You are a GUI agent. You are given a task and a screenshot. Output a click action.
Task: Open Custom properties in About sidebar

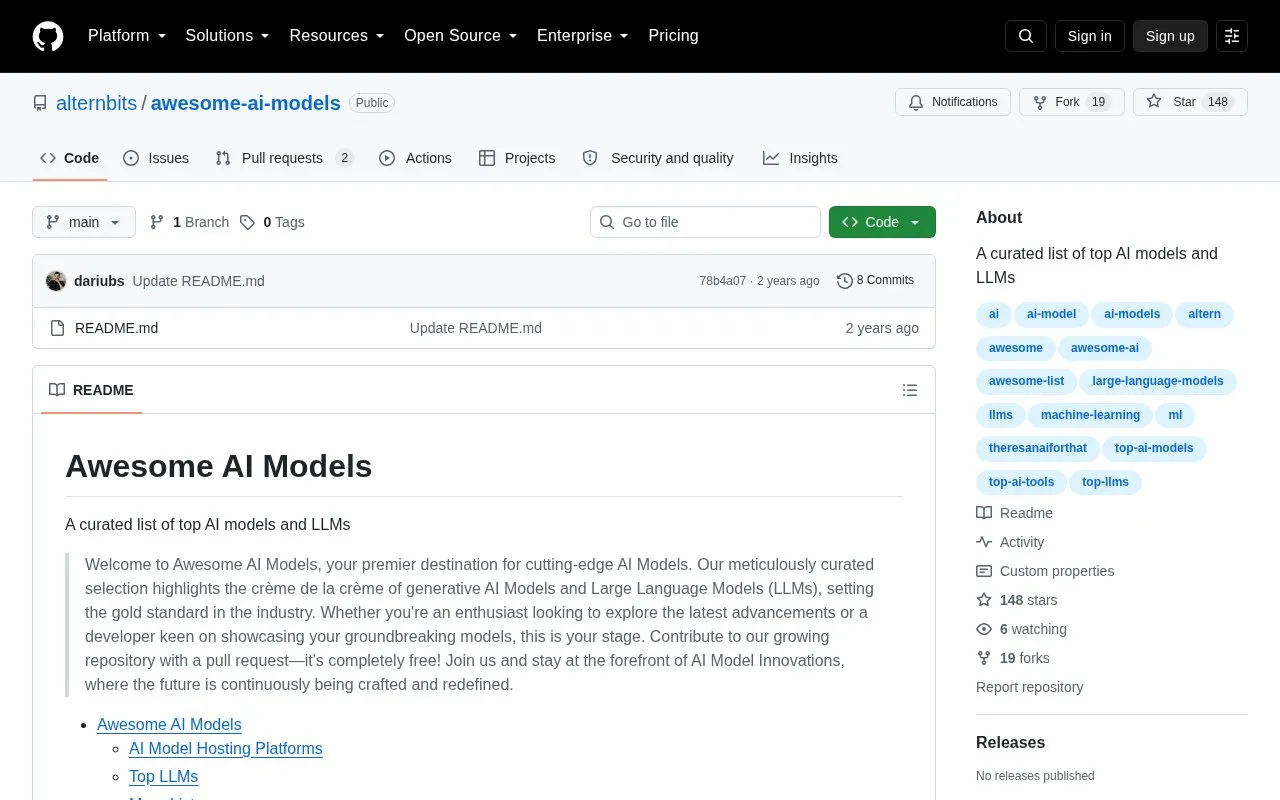click(1045, 571)
